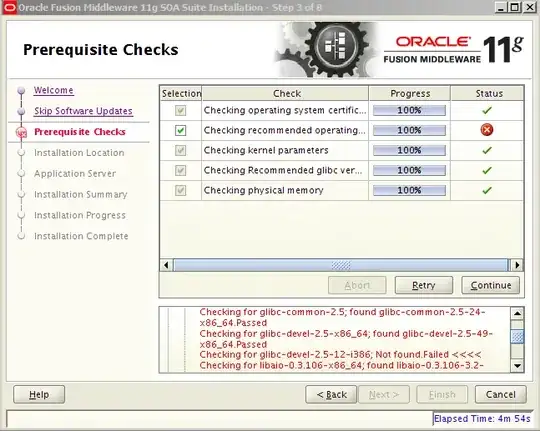The image size is (540, 431).
Task: Click green checkmark status for physical memory
Action: 487,191
